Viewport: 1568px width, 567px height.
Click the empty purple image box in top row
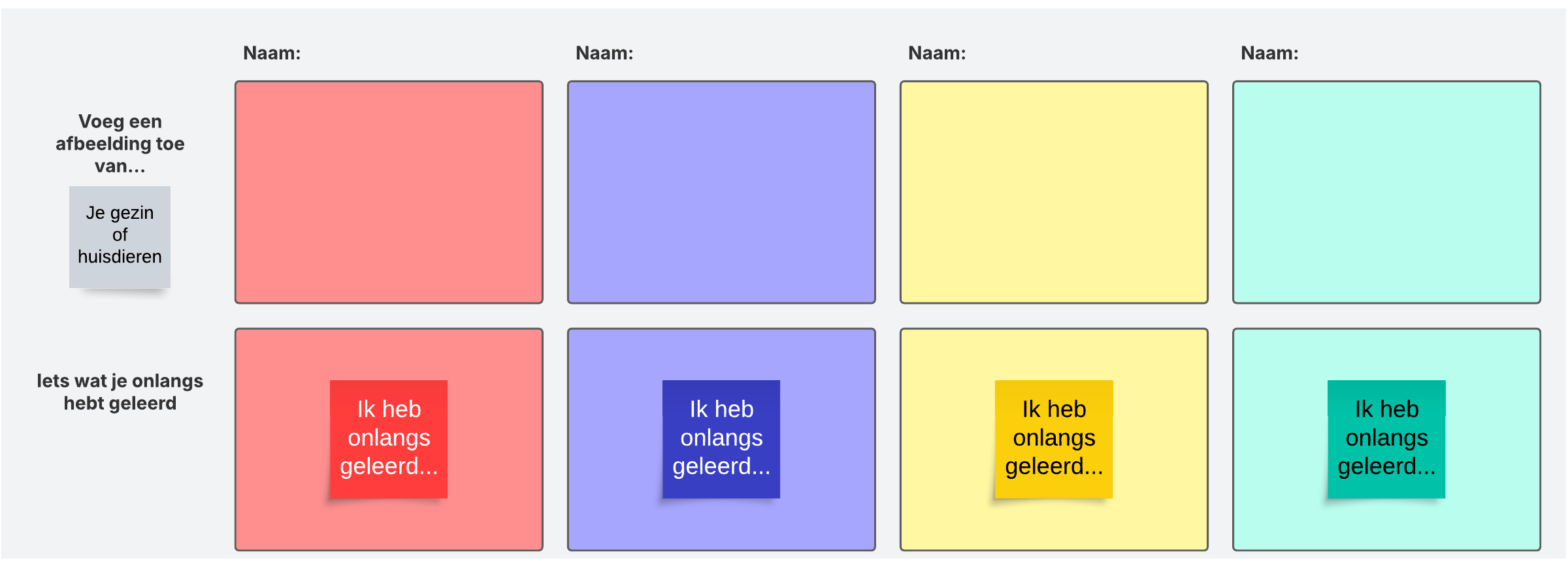pos(721,192)
